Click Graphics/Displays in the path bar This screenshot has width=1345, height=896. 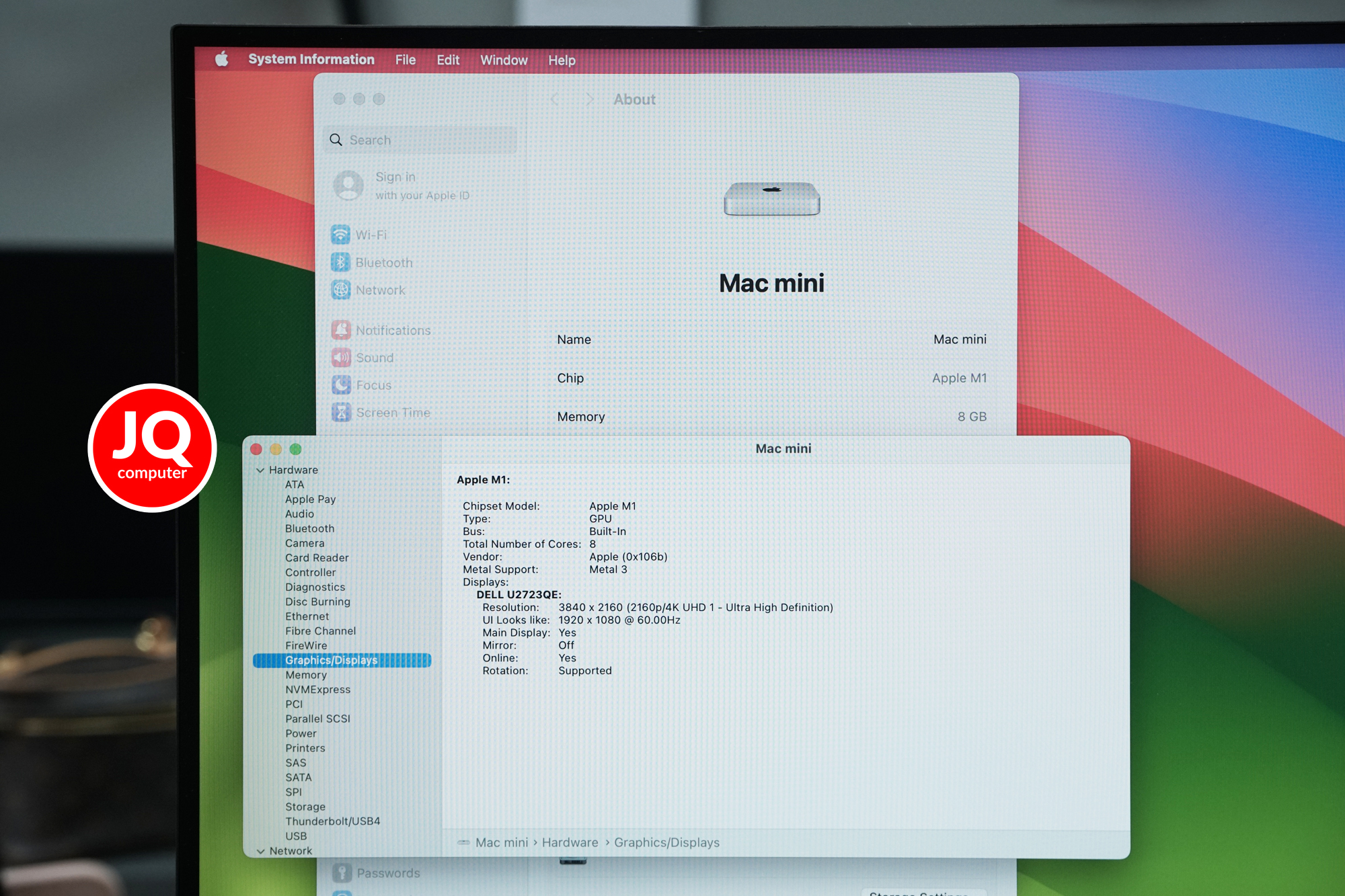(x=666, y=843)
